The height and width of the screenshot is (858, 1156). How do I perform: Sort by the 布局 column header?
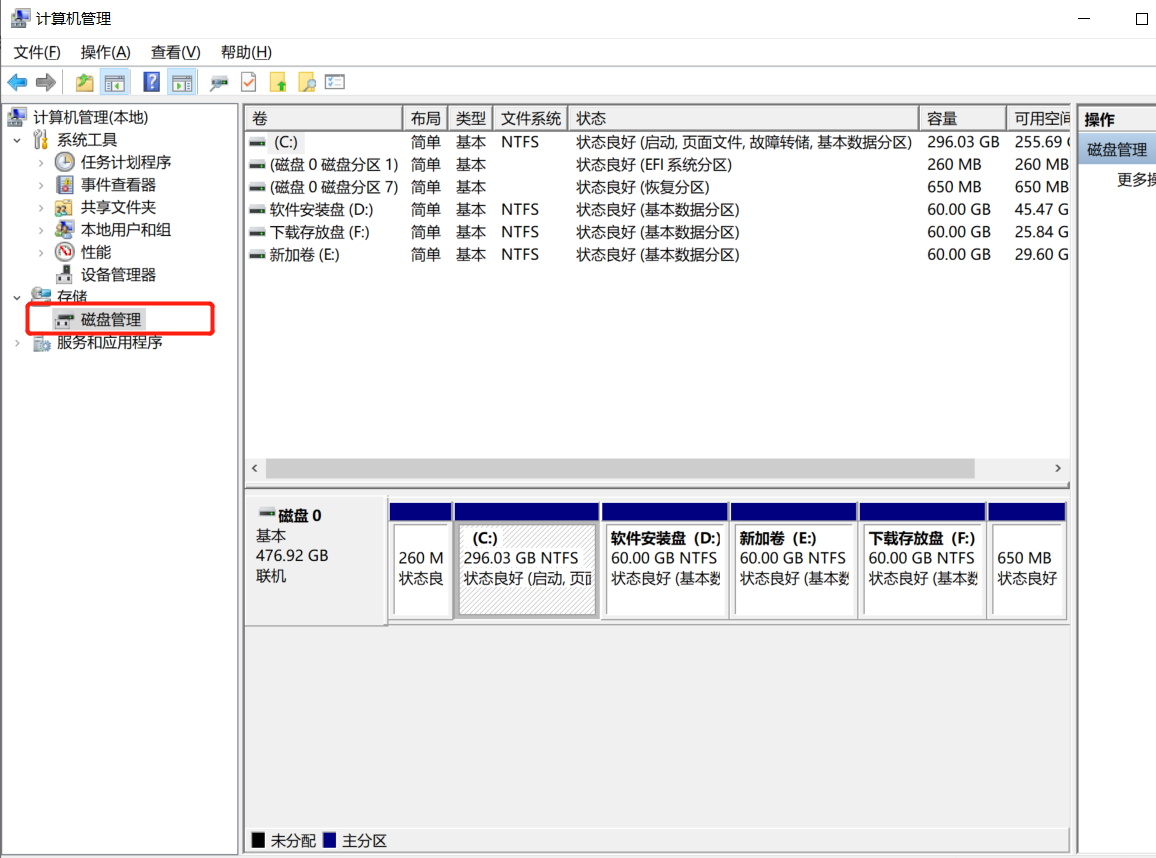(425, 118)
